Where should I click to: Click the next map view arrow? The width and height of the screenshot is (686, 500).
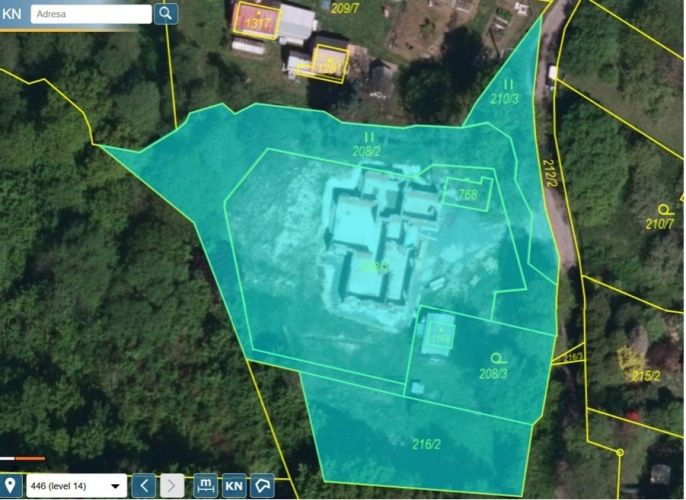click(x=172, y=486)
